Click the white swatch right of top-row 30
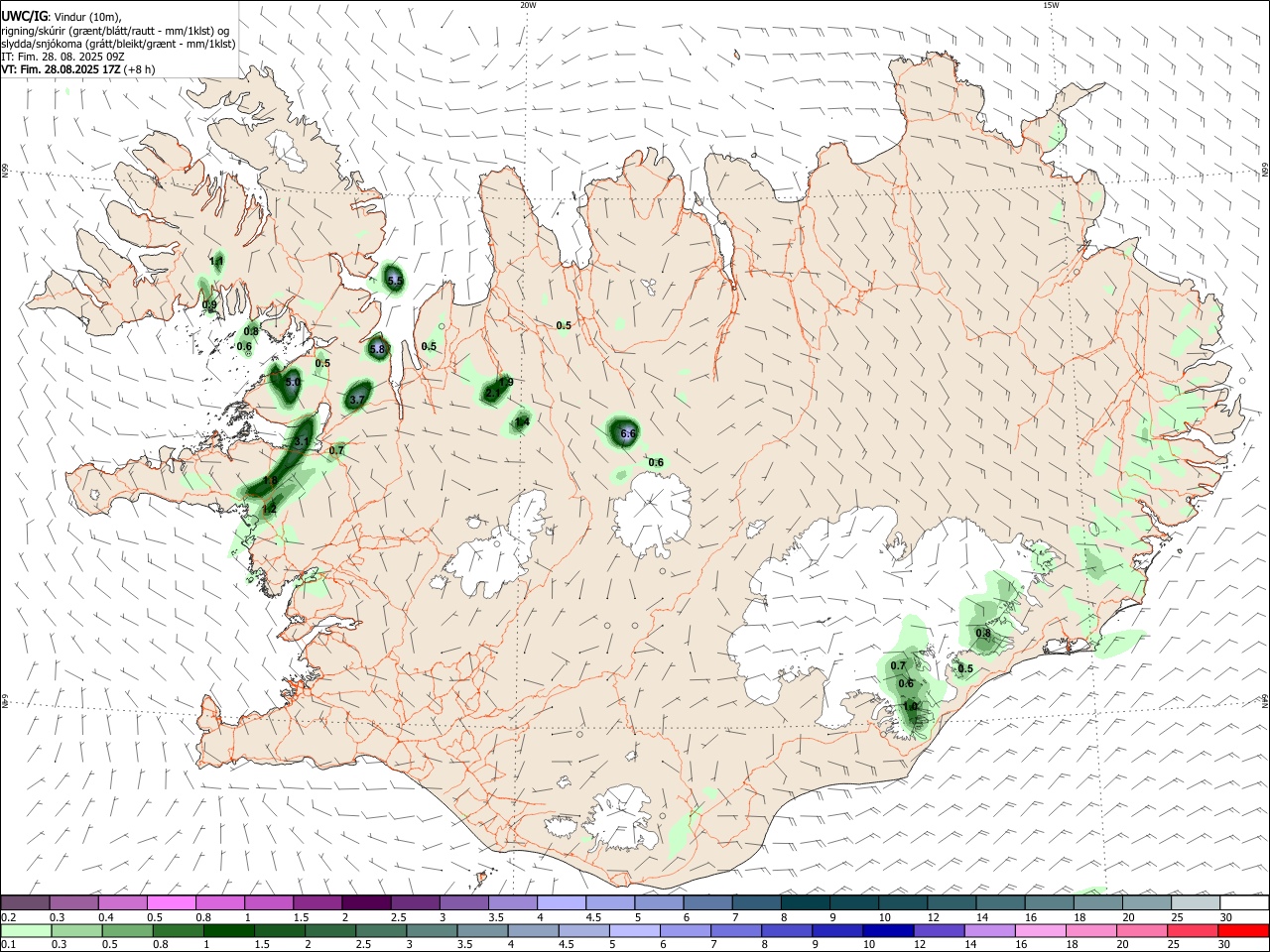Image resolution: width=1270 pixels, height=952 pixels. click(1243, 902)
